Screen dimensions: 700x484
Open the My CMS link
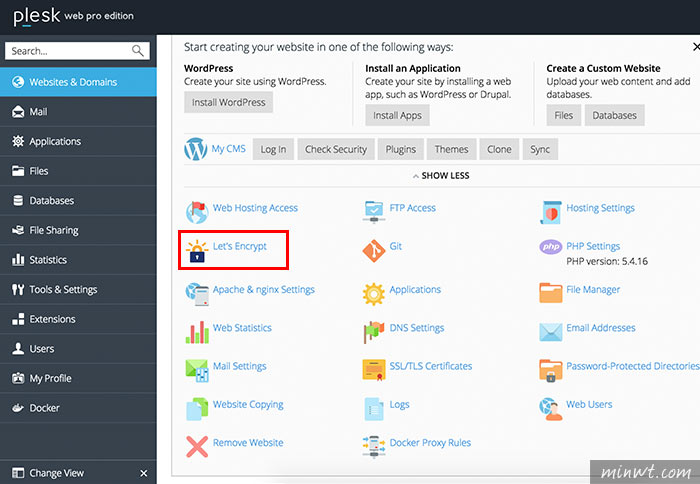click(x=229, y=149)
